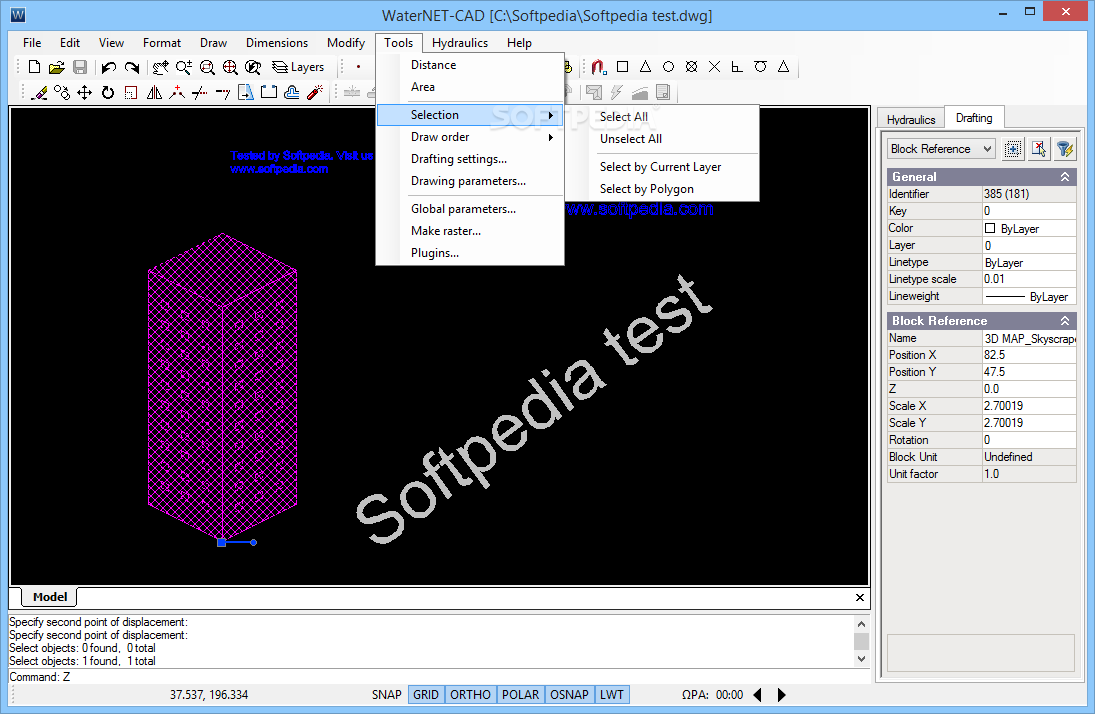The height and width of the screenshot is (714, 1095).
Task: Toggle POLAR tracking in the status bar
Action: coord(520,694)
